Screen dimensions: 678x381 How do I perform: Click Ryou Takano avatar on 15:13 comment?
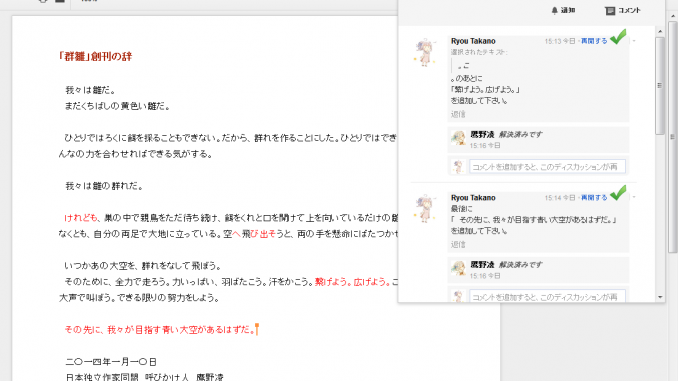[425, 52]
